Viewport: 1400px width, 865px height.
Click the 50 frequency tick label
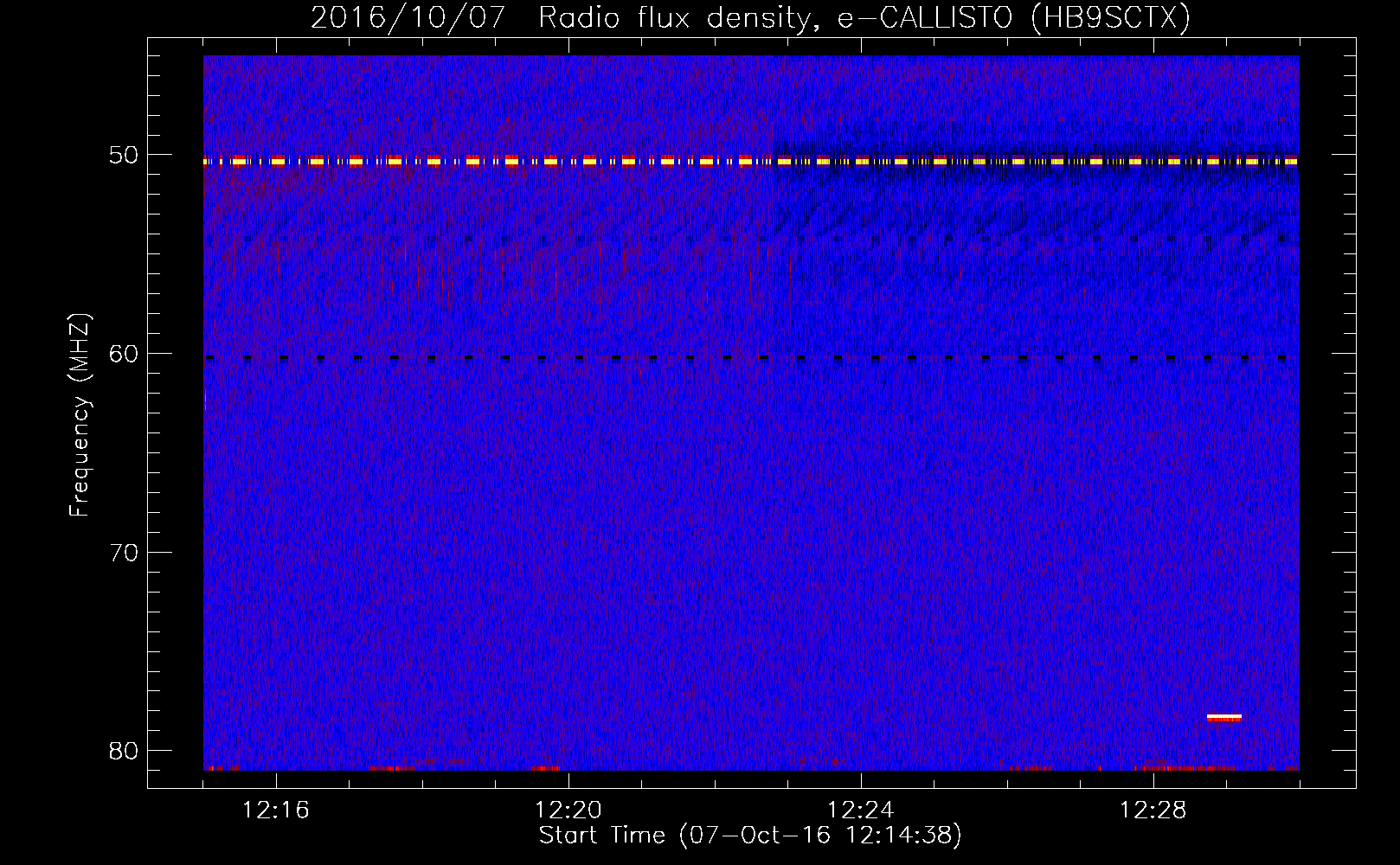point(124,156)
